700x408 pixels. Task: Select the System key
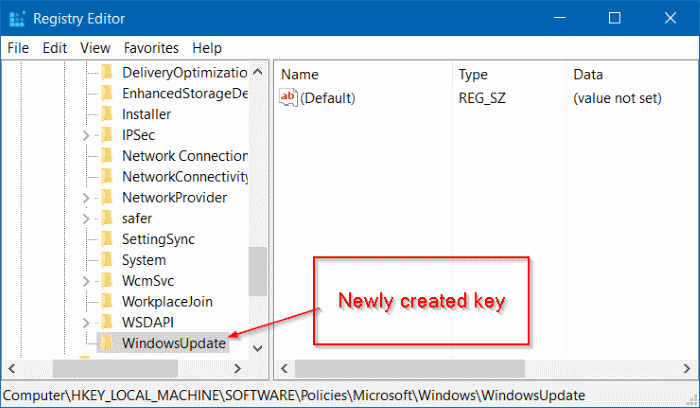[144, 260]
